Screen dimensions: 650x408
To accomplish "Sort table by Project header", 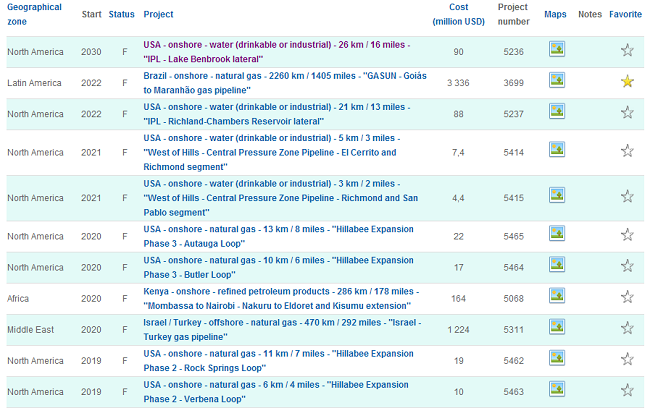I will 158,14.
